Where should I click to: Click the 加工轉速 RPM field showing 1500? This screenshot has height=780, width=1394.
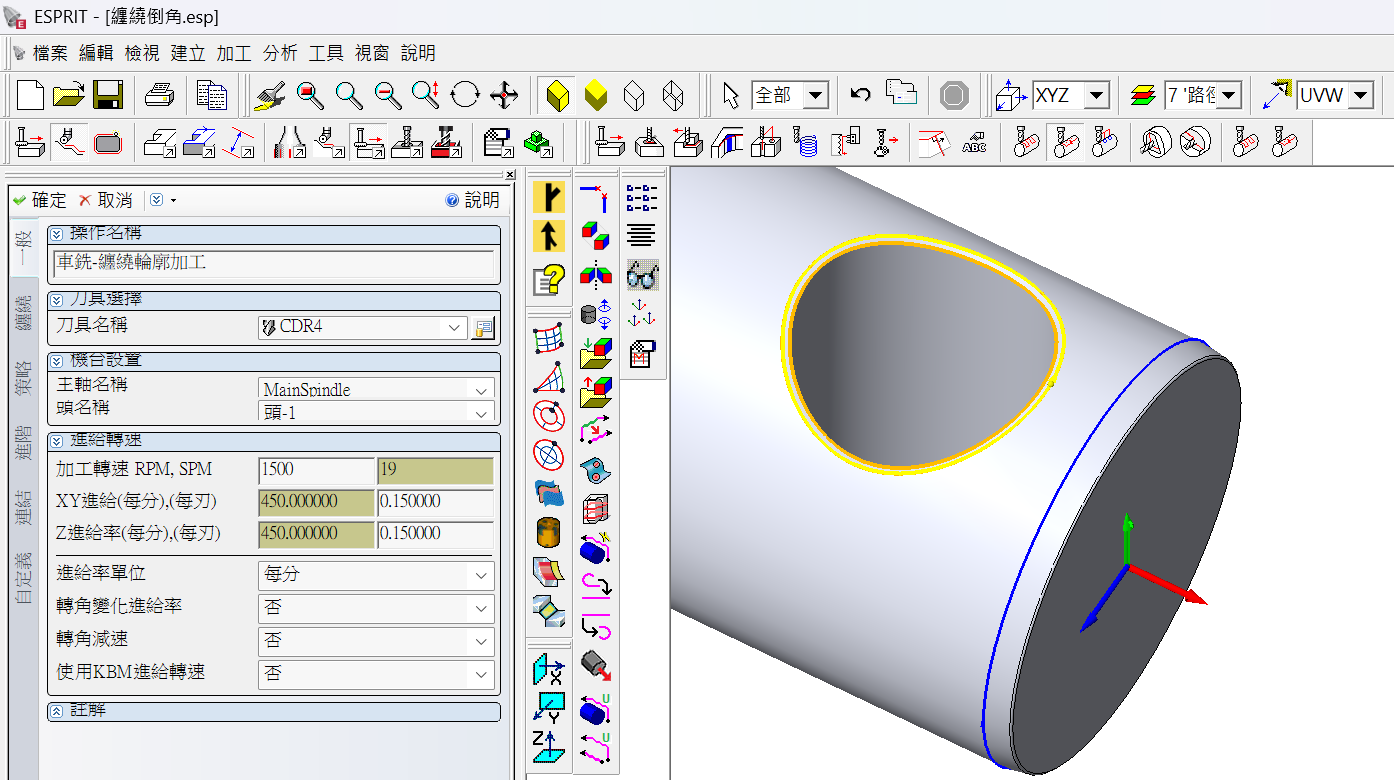tap(315, 470)
